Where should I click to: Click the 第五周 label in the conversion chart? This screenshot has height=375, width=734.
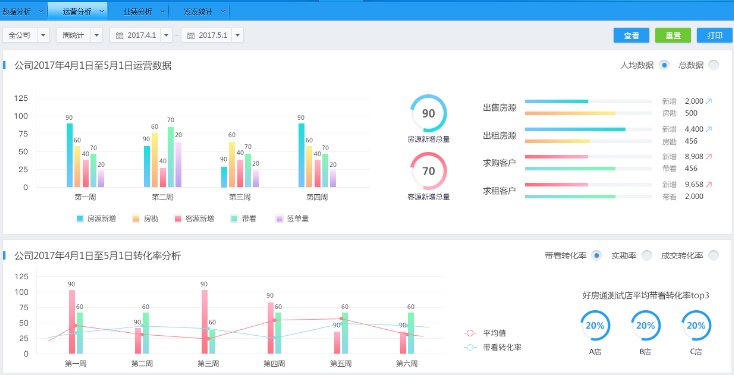point(341,363)
